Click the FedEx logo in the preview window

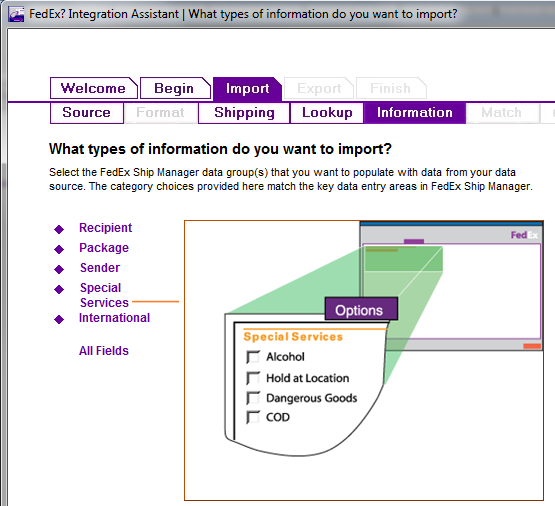(524, 235)
